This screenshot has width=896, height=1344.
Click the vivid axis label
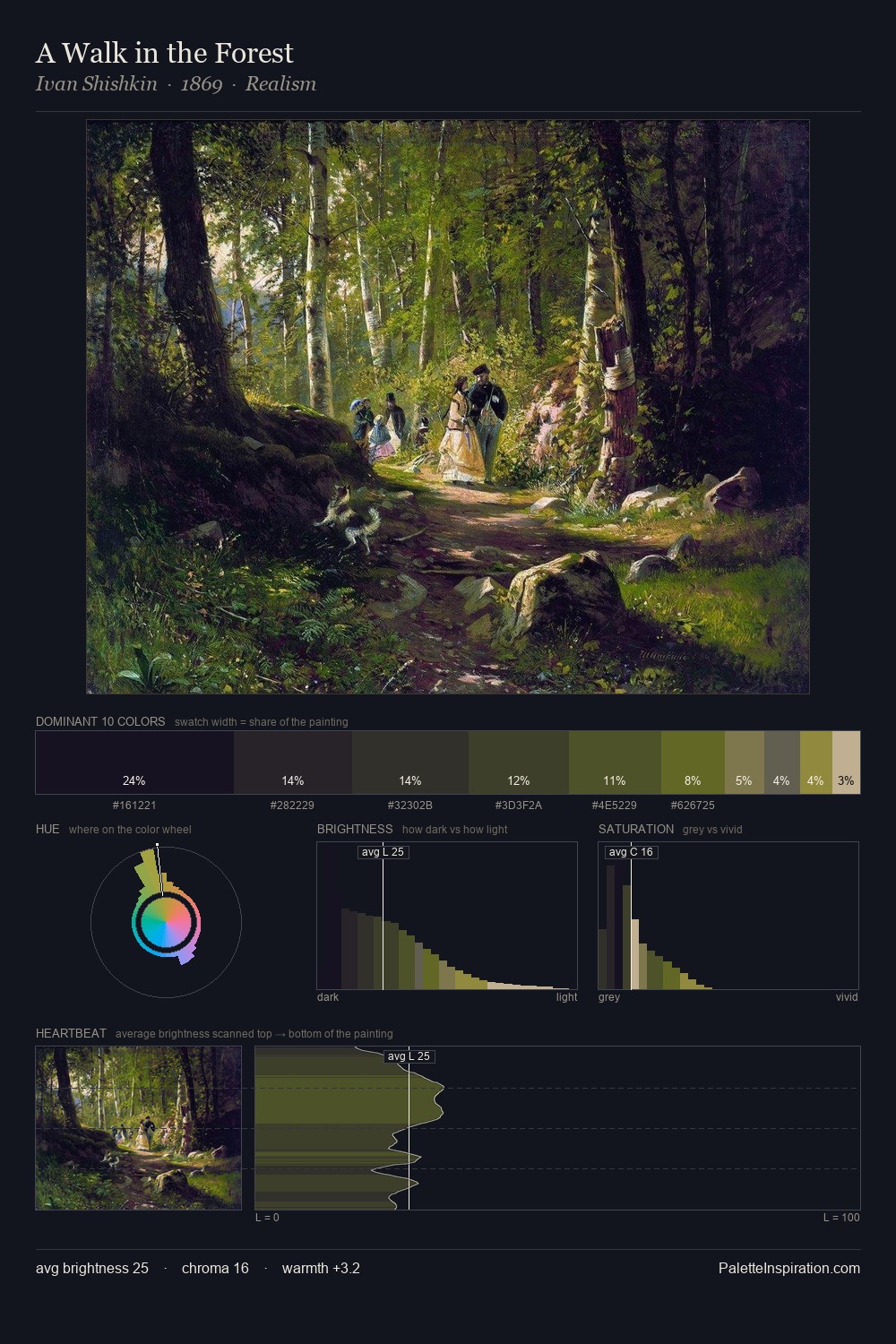(x=847, y=997)
